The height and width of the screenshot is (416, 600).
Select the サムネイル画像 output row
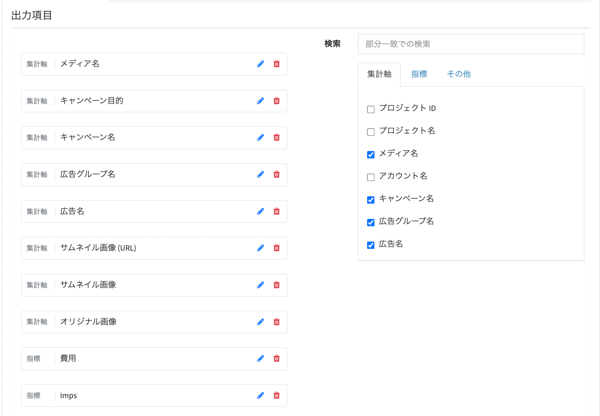coord(150,285)
